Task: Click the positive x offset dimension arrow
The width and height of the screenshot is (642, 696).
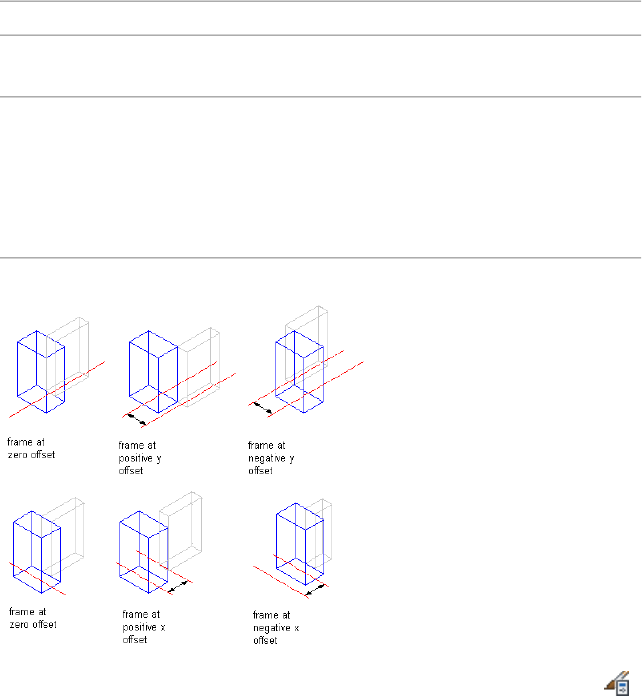Action: tap(178, 590)
